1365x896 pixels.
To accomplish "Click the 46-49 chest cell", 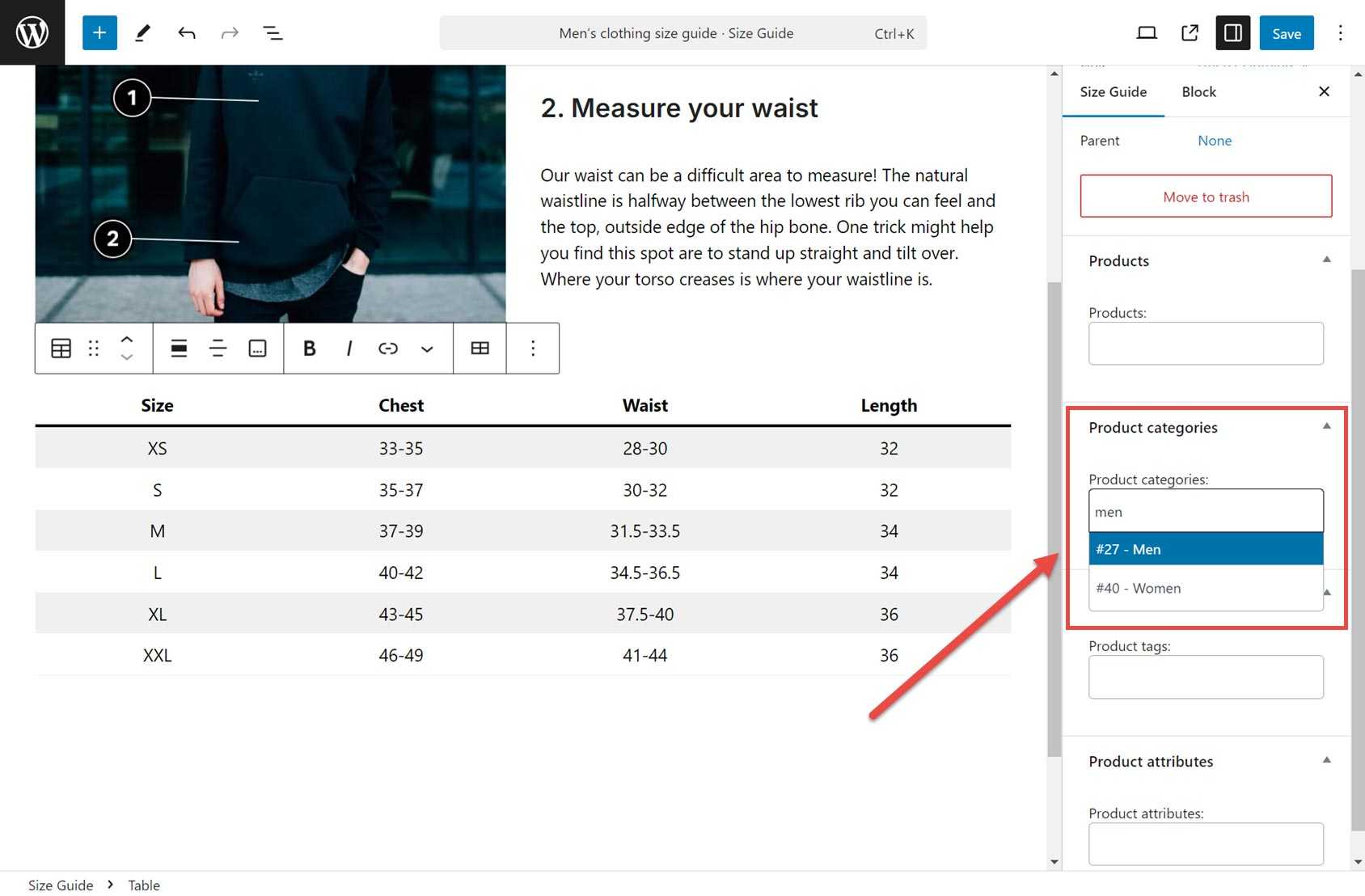I will 401,655.
